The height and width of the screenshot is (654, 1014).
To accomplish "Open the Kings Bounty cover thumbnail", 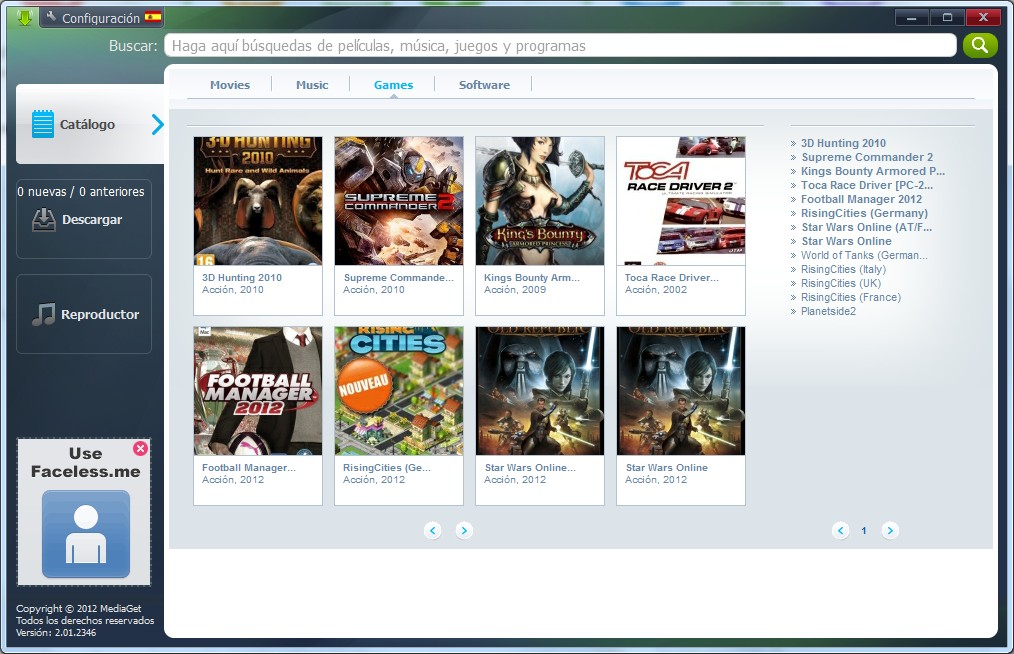I will pos(540,201).
